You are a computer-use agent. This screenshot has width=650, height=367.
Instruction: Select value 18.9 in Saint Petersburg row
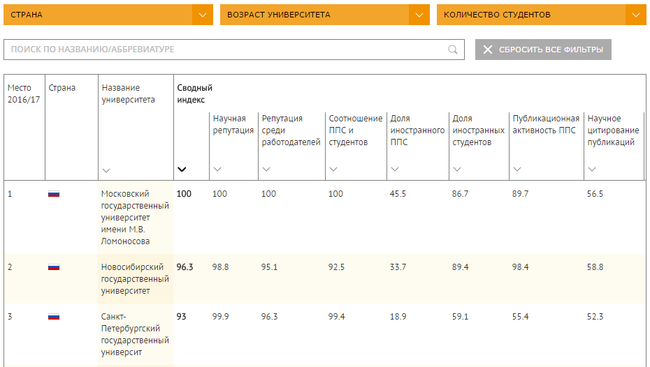coord(398,317)
